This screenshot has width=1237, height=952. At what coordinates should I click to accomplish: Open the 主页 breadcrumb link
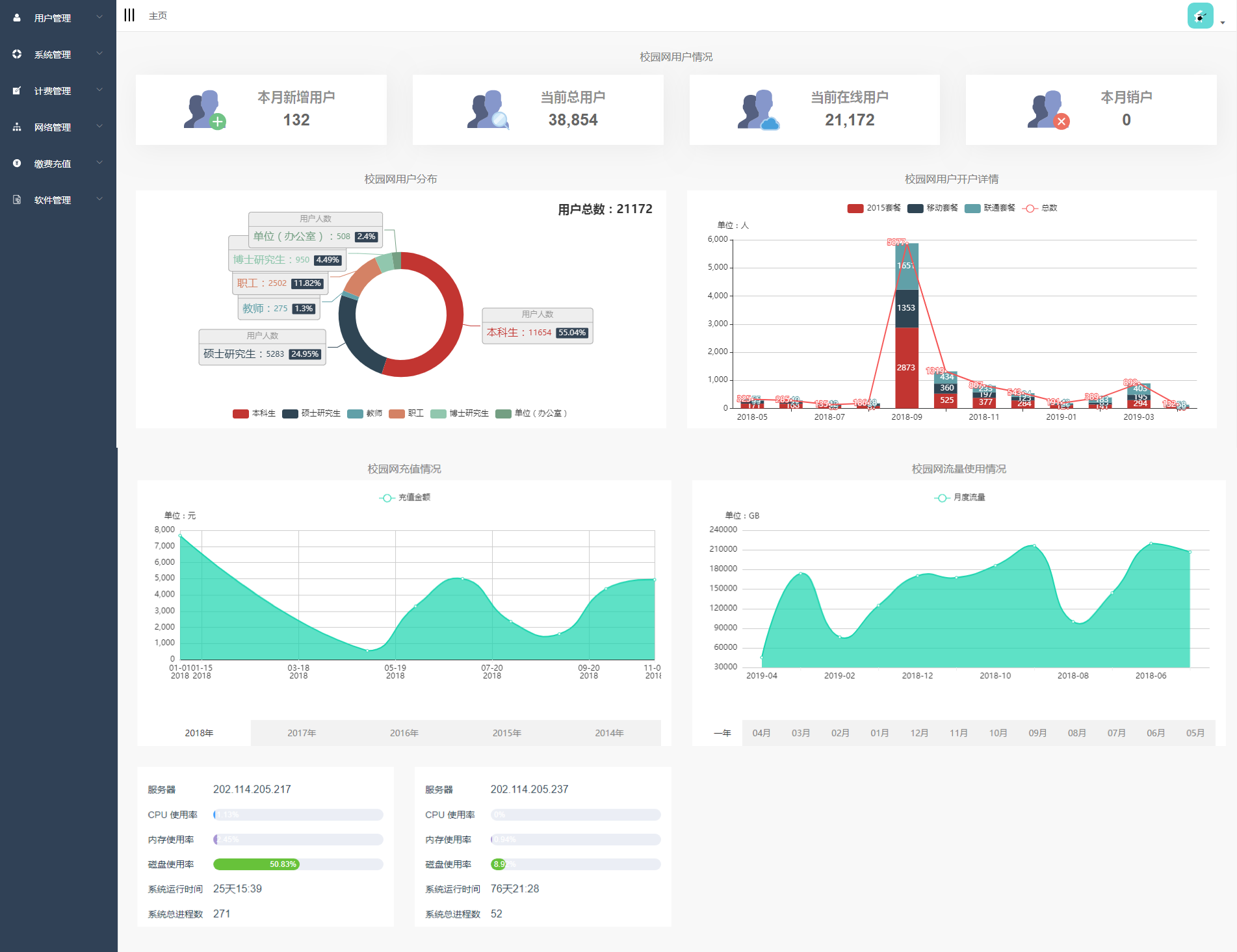[x=158, y=16]
